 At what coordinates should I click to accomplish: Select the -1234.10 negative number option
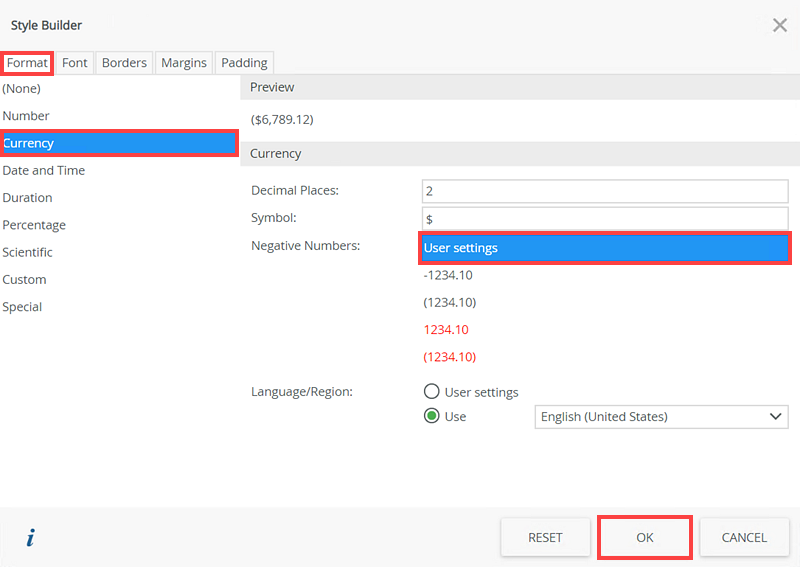(x=448, y=275)
